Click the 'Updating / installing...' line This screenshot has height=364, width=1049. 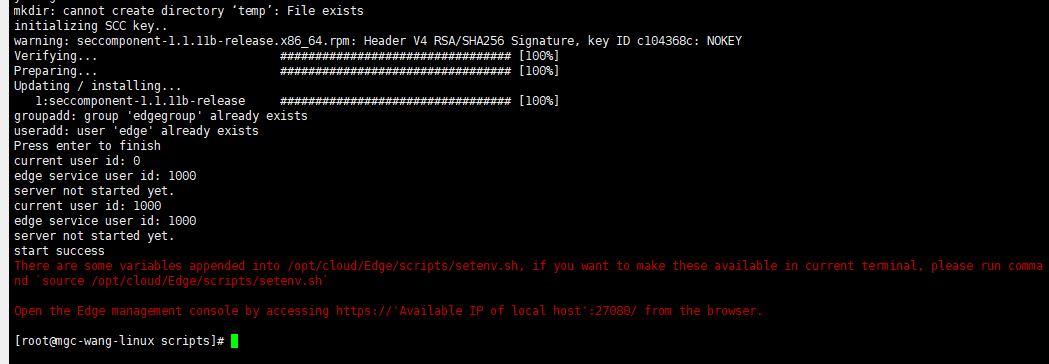98,86
